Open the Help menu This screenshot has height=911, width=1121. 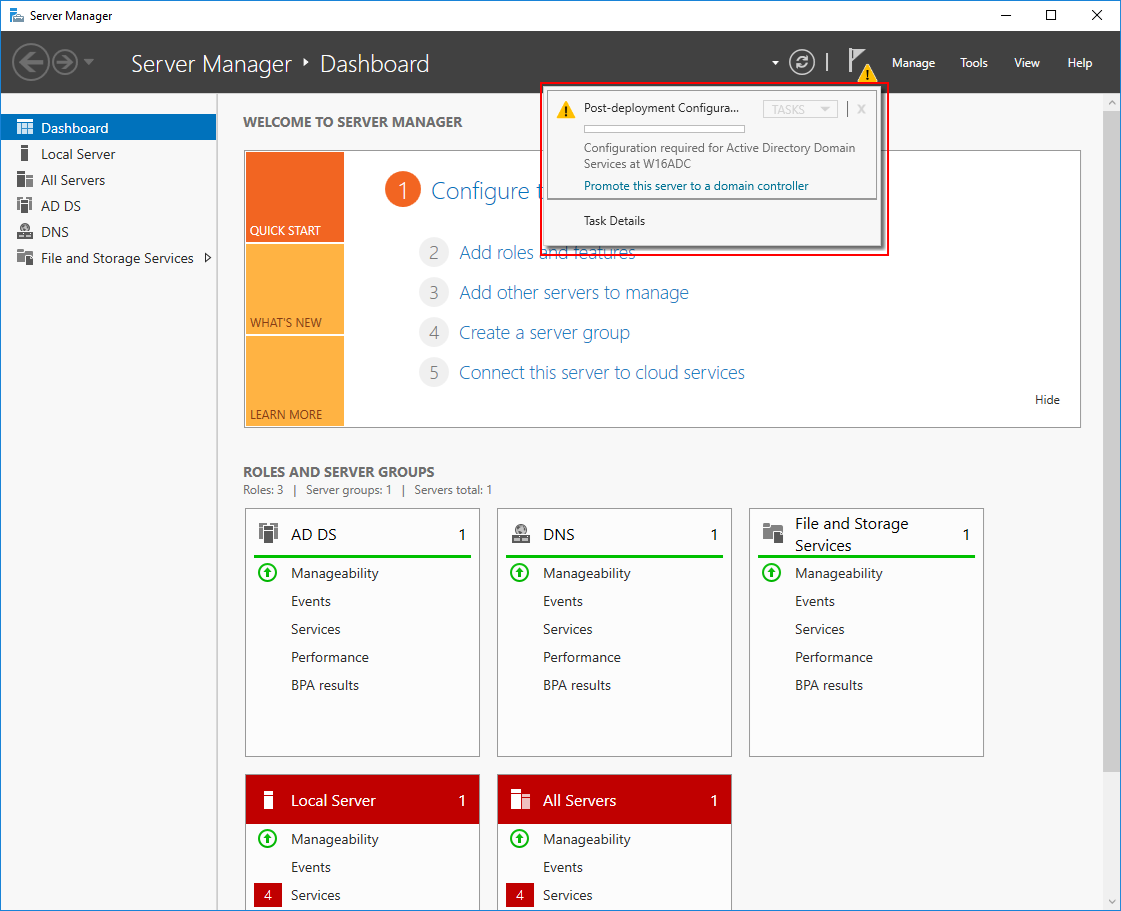tap(1080, 63)
